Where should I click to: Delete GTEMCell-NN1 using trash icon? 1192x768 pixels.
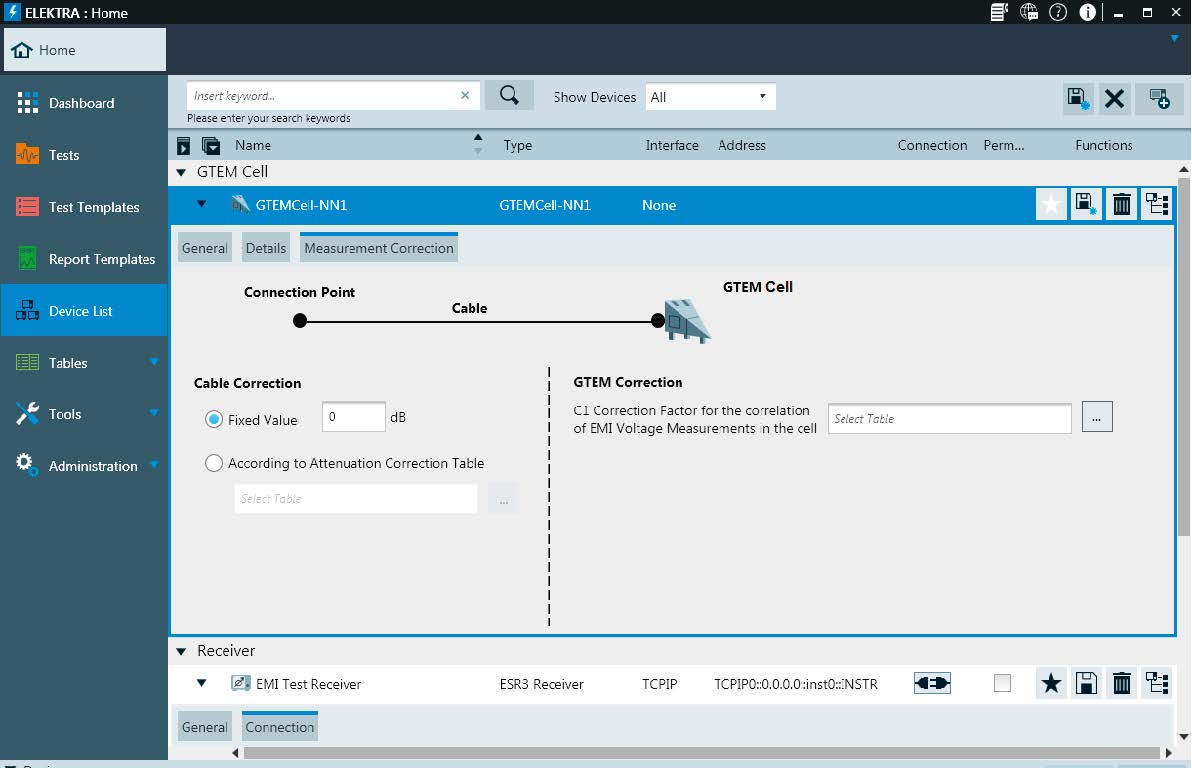point(1122,205)
